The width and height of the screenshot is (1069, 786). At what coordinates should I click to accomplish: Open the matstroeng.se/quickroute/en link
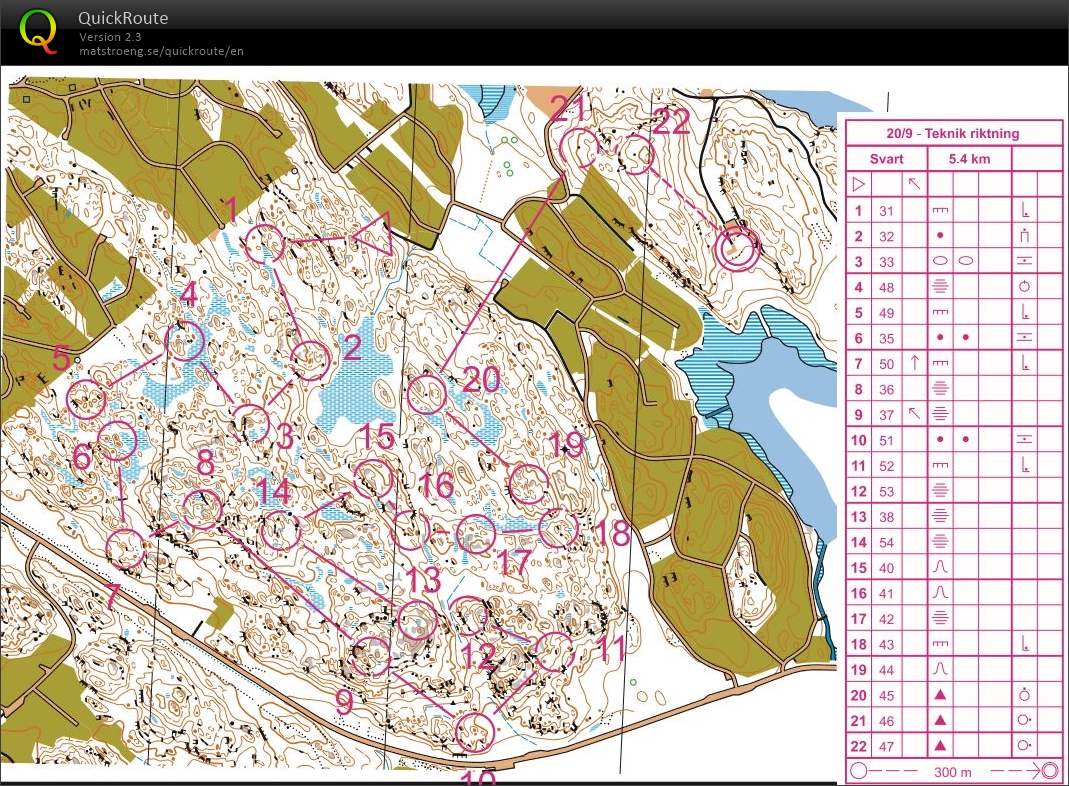click(161, 51)
